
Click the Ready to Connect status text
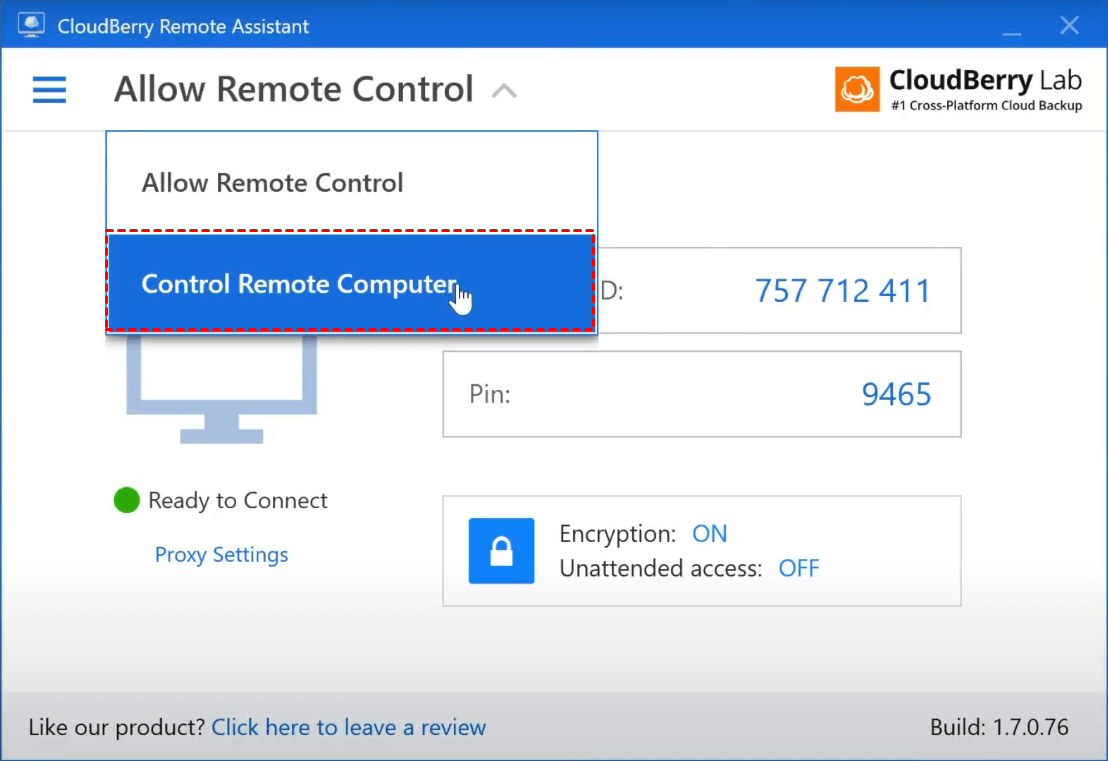238,501
